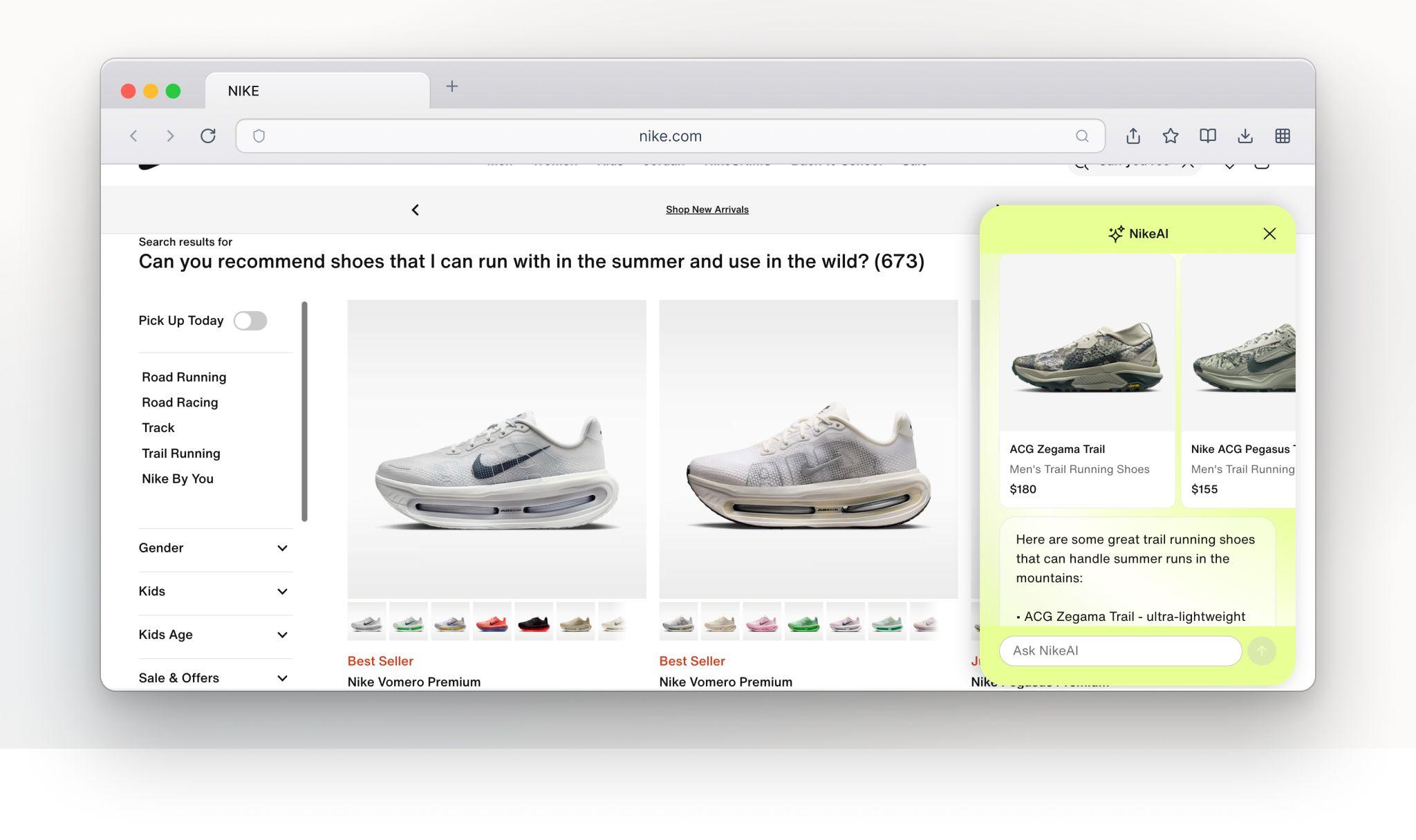This screenshot has width=1416, height=840.
Task: Open the first Nike Vomero Premium product image
Action: tap(496, 449)
